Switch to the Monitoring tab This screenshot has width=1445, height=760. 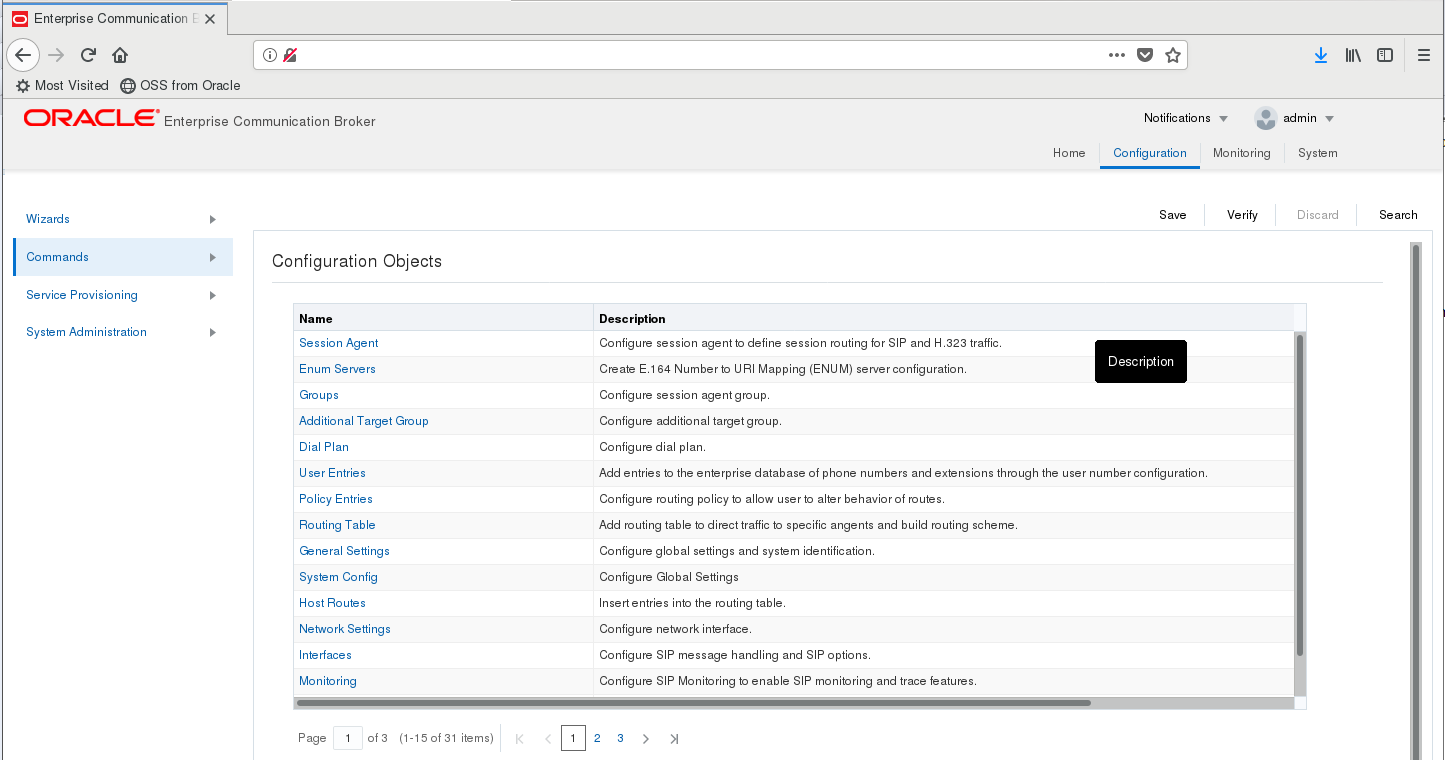[1241, 153]
